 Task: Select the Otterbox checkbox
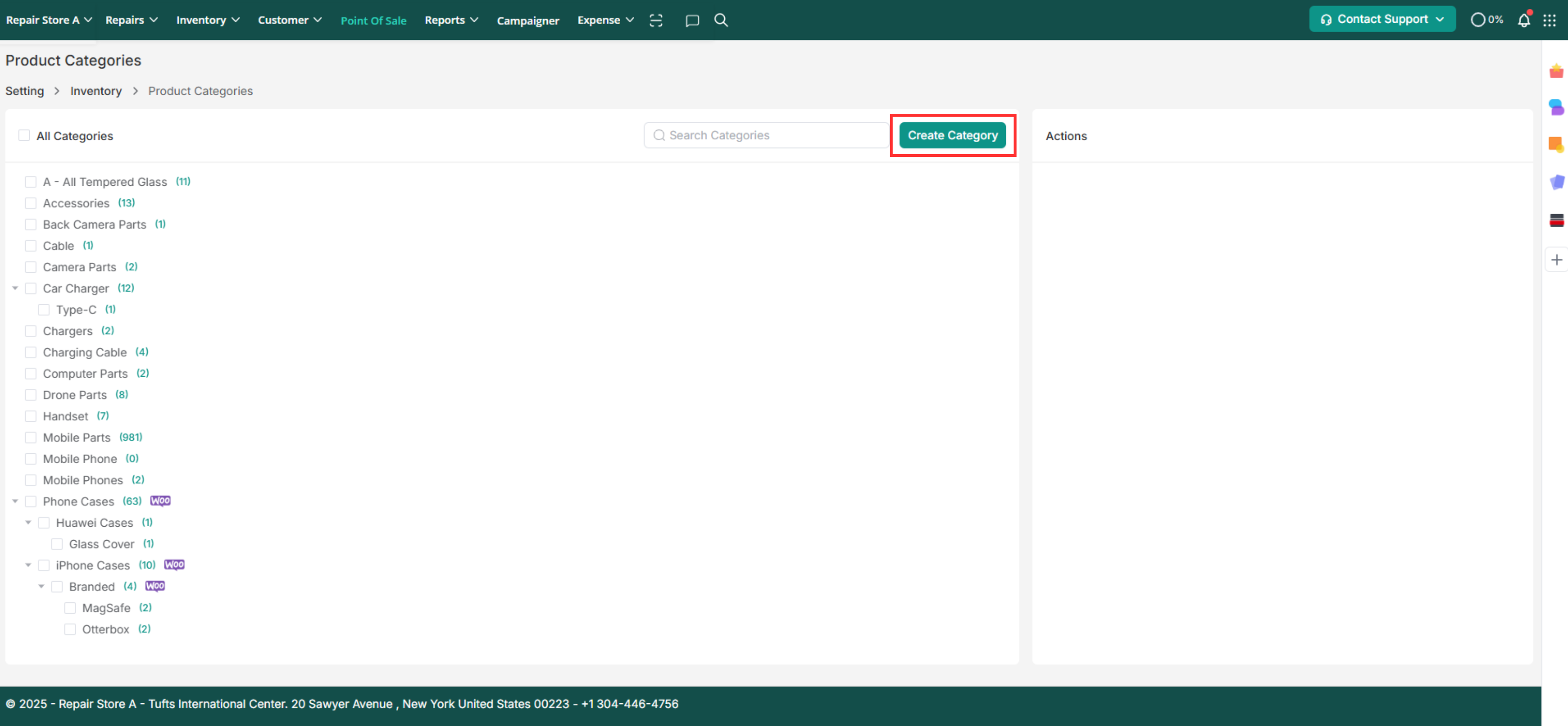[x=70, y=629]
